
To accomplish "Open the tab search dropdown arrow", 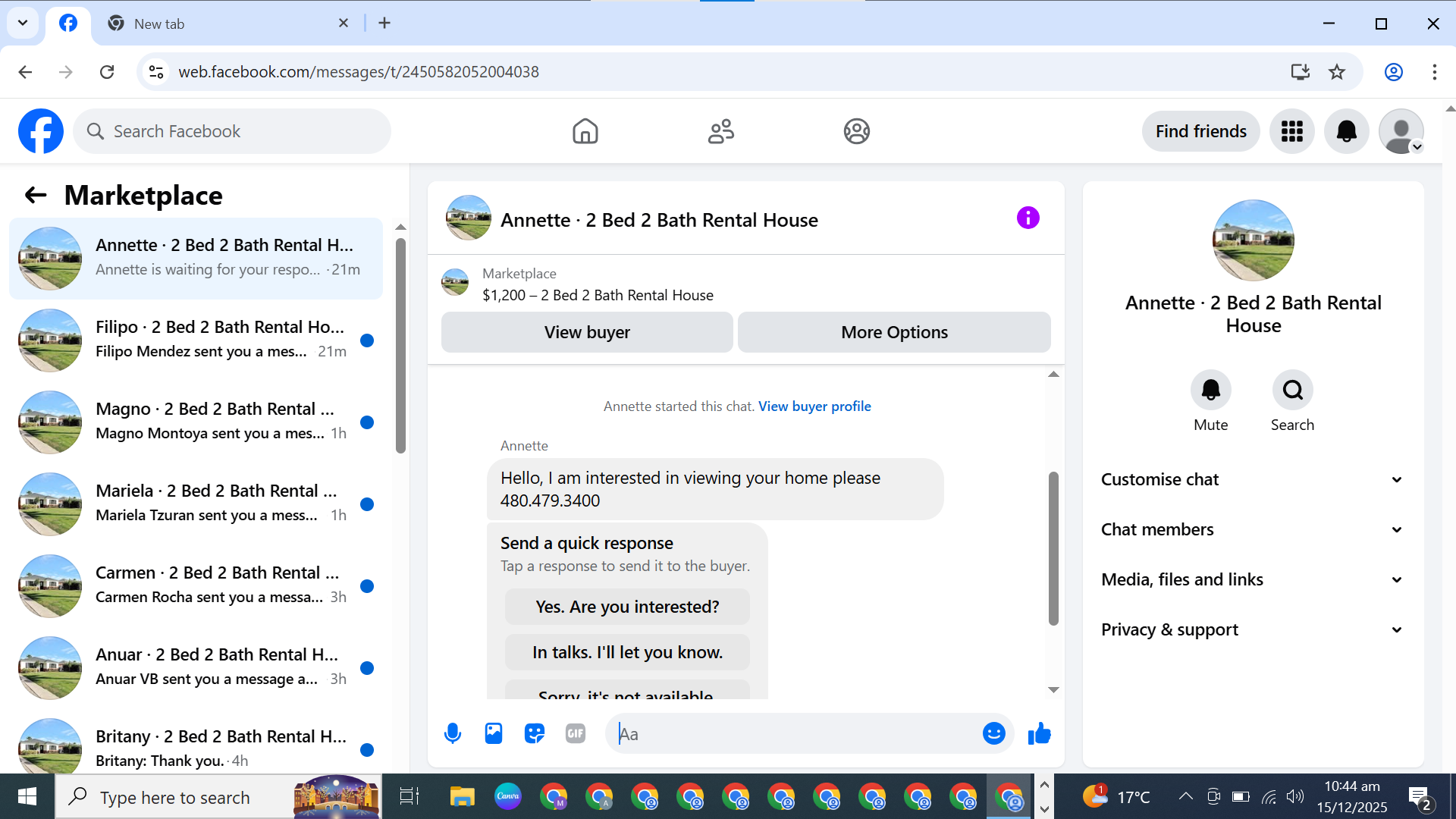I will coord(23,24).
